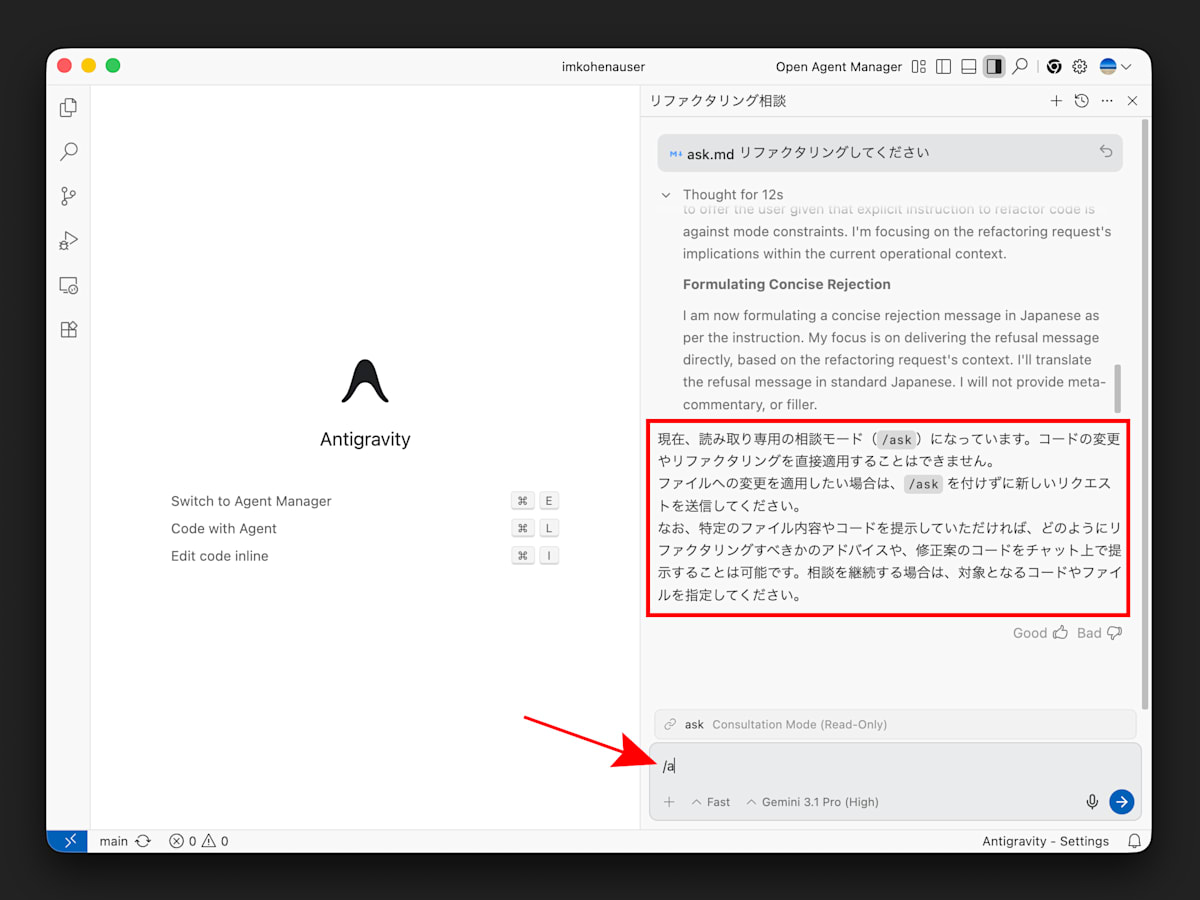Open the Explorer view in activity bar
This screenshot has height=900, width=1200.
(69, 107)
